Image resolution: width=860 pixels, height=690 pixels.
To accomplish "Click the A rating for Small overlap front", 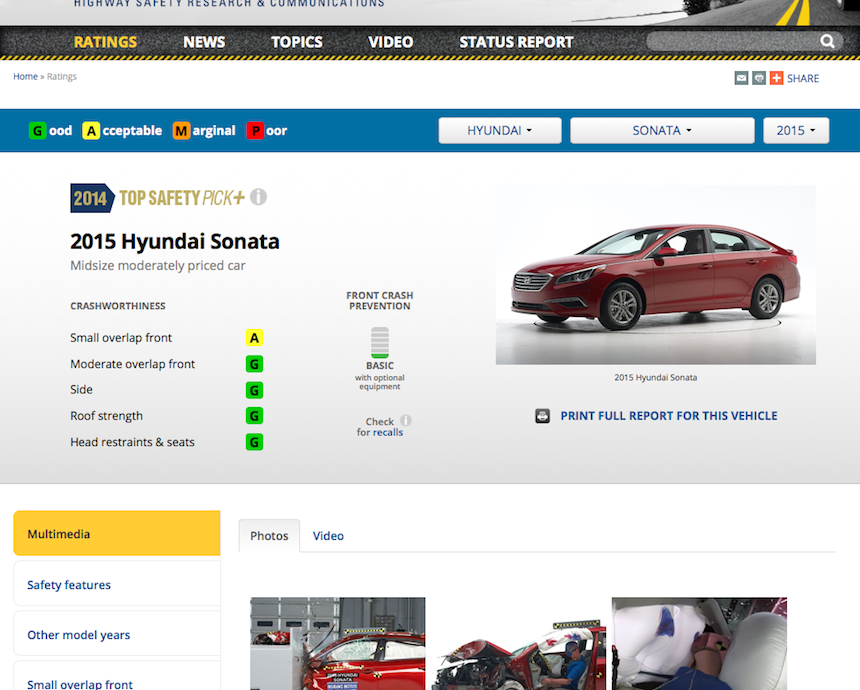I will [254, 338].
